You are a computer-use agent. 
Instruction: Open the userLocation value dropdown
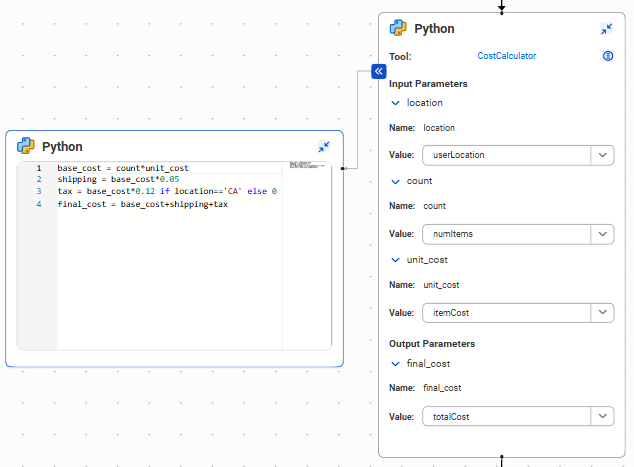602,155
